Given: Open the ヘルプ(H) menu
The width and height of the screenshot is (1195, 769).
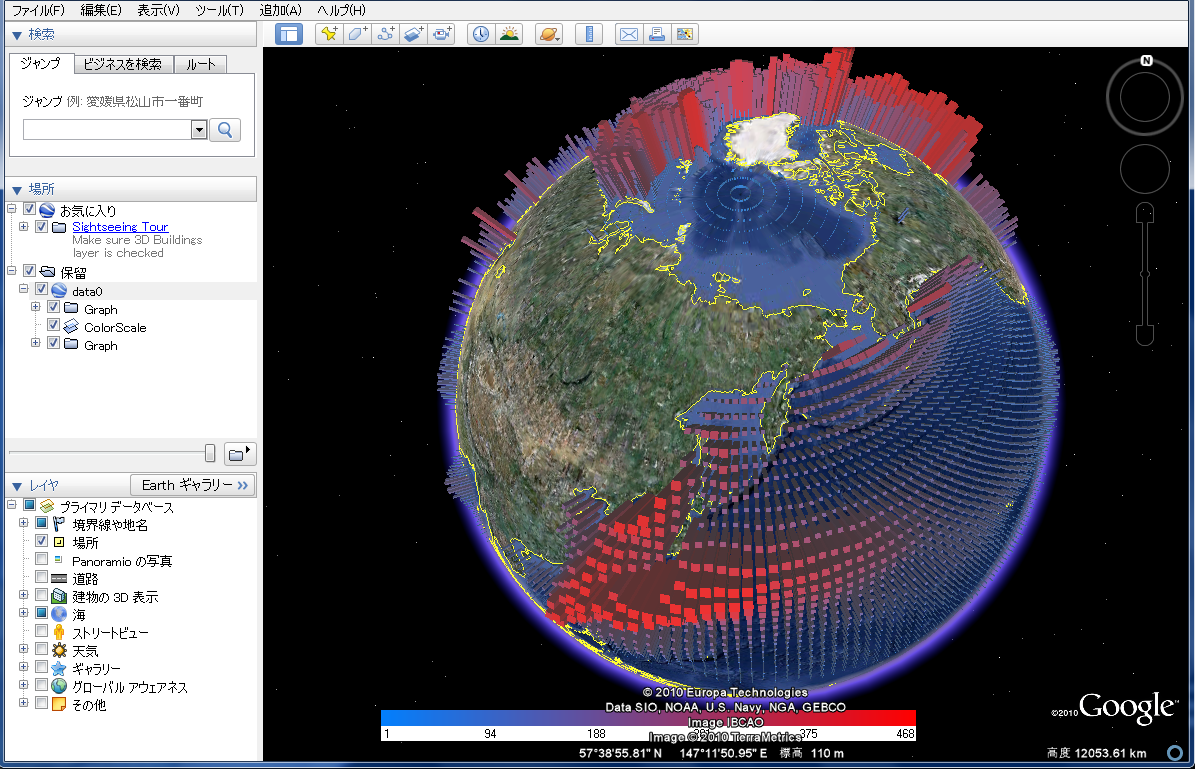Looking at the screenshot, I should (x=341, y=10).
